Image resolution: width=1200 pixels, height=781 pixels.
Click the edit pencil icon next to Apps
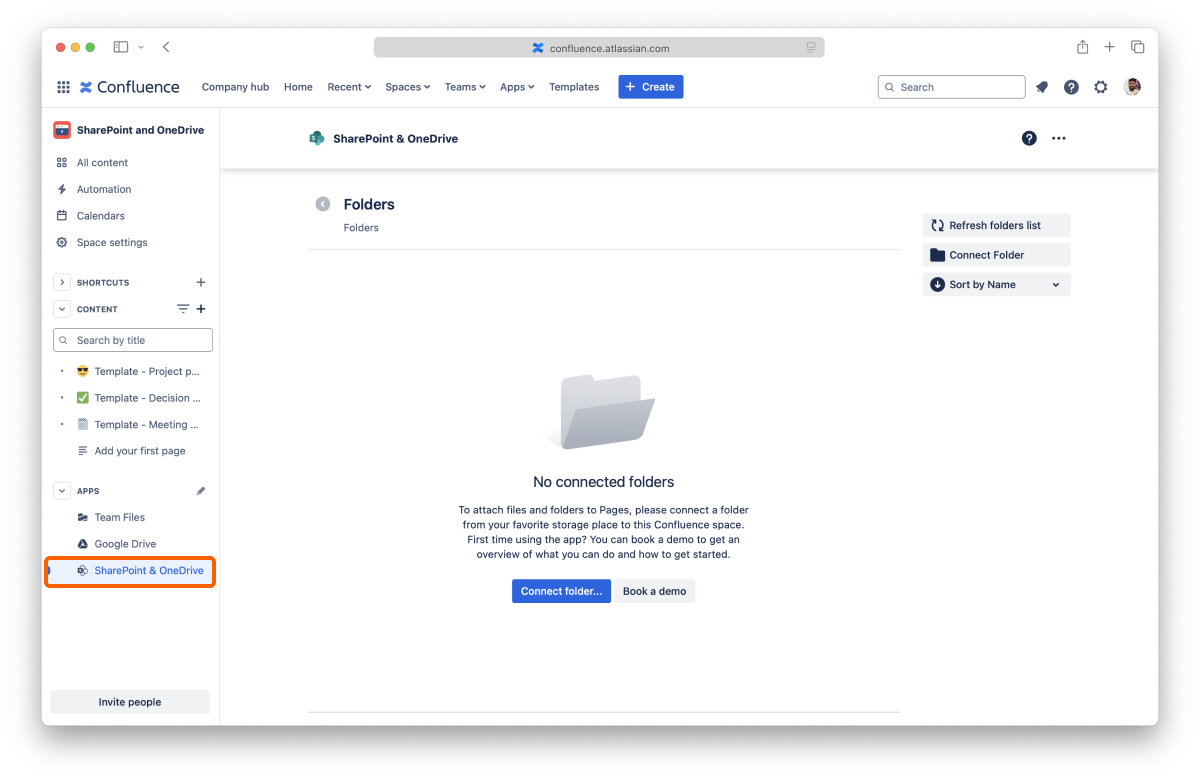[x=201, y=491]
